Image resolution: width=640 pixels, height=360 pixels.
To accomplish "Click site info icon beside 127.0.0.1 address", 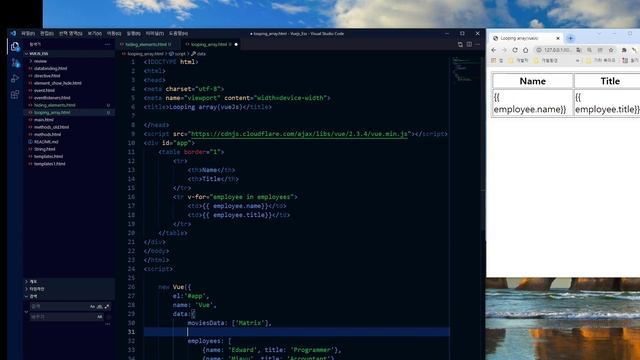I will (539, 50).
